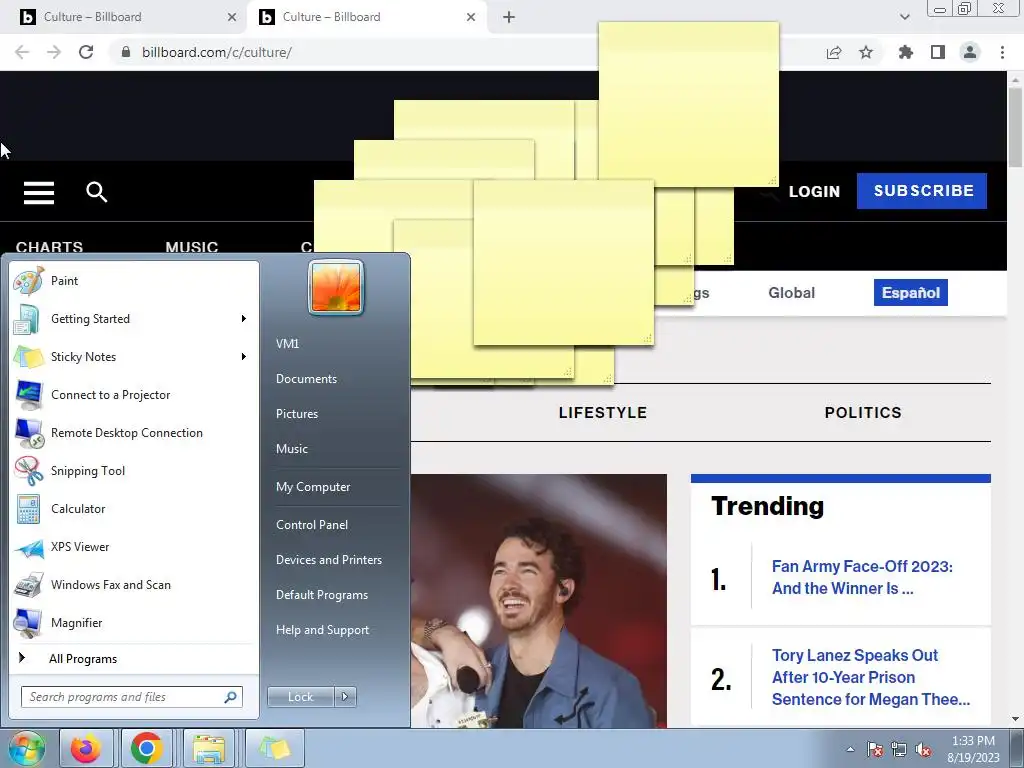Open Music library from Start menu

click(x=291, y=449)
